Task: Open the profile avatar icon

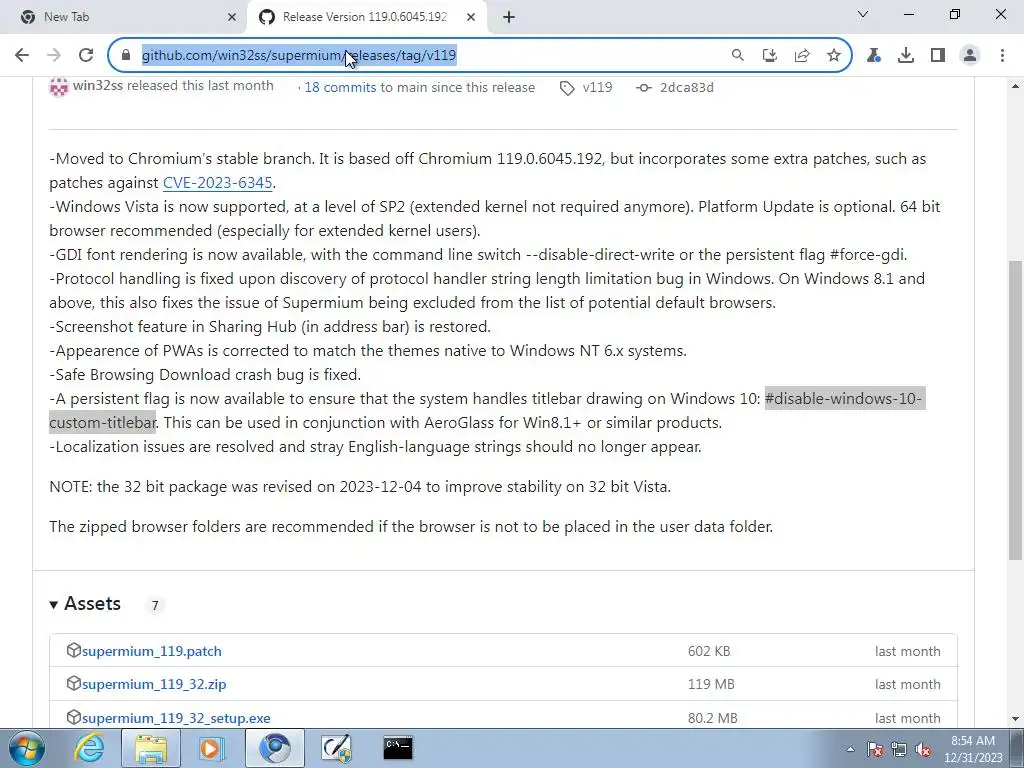Action: [x=970, y=56]
